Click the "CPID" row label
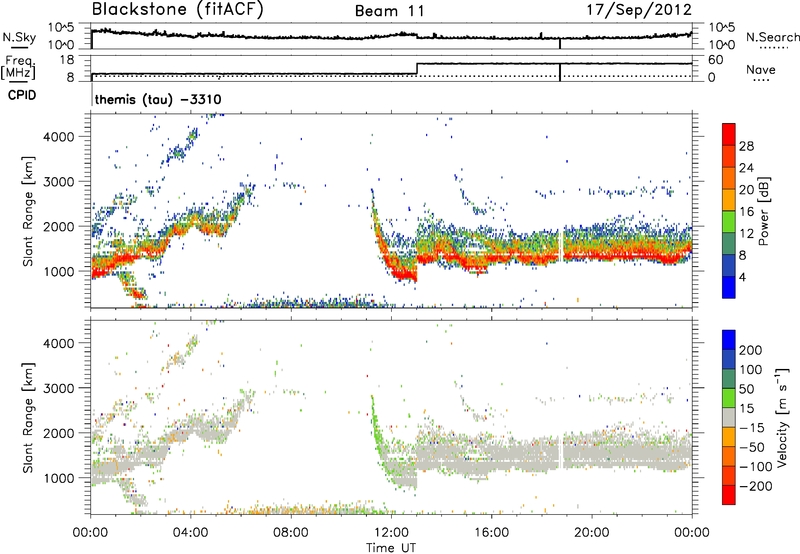Screen dimensions: 800x554 [22, 95]
